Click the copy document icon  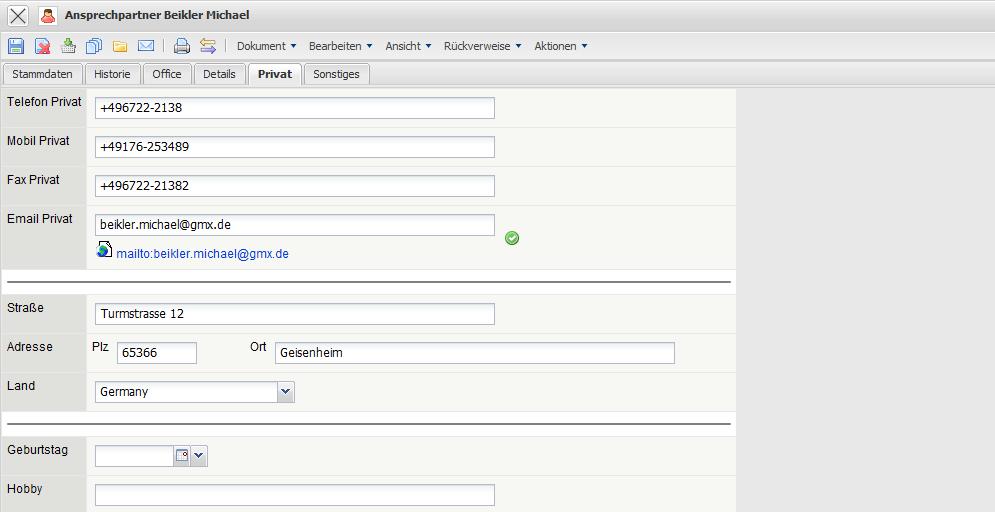94,46
